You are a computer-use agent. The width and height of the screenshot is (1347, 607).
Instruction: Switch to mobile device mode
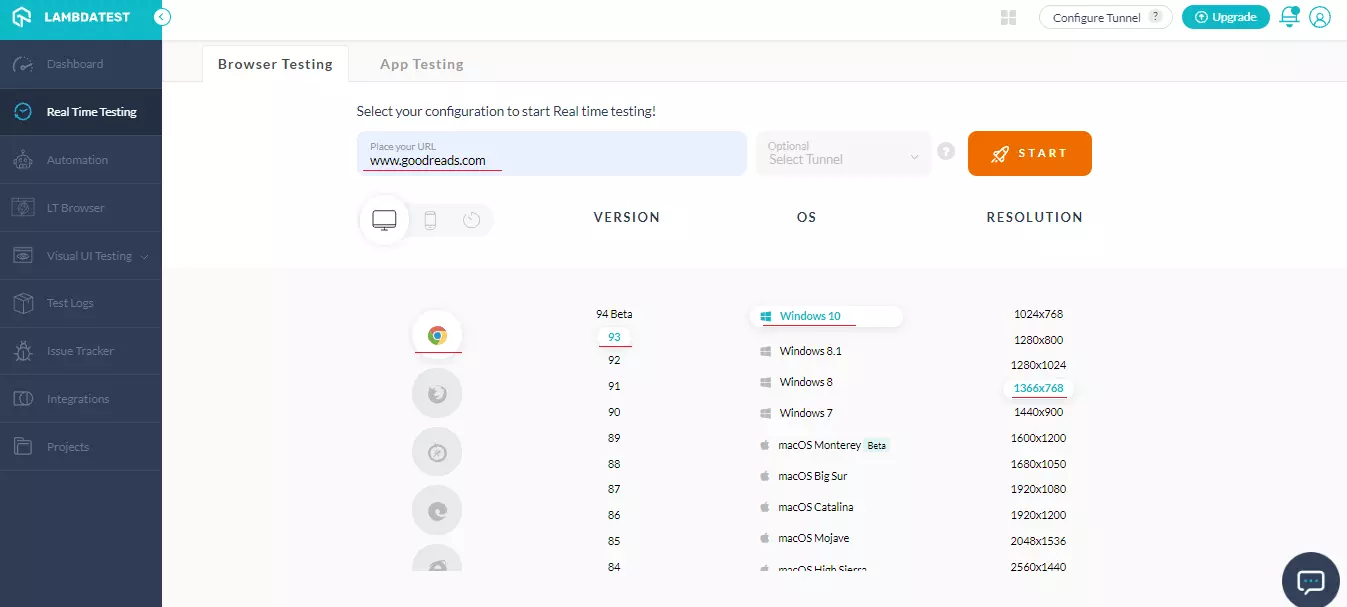[430, 220]
